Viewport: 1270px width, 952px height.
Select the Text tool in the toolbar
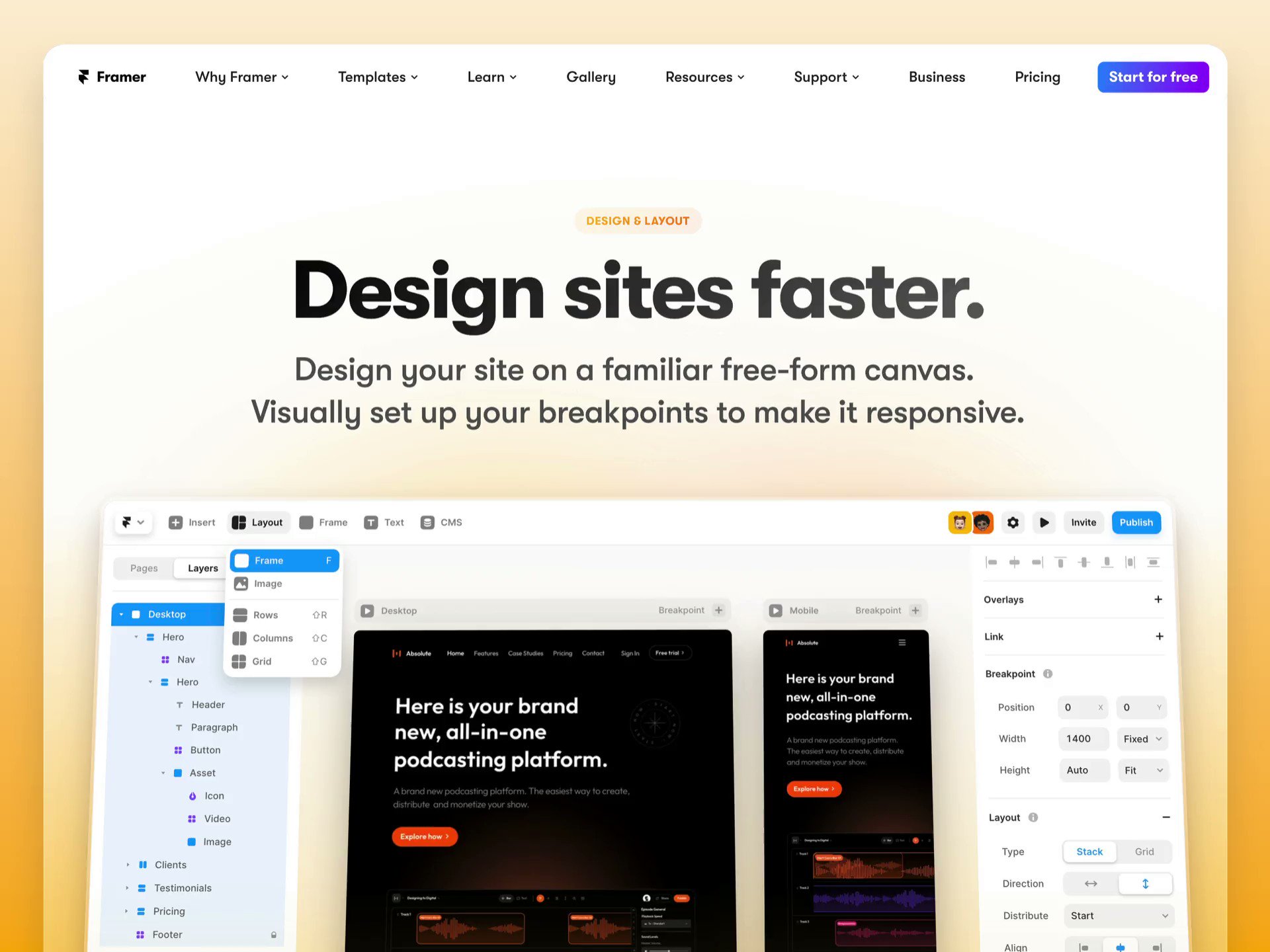click(x=384, y=522)
